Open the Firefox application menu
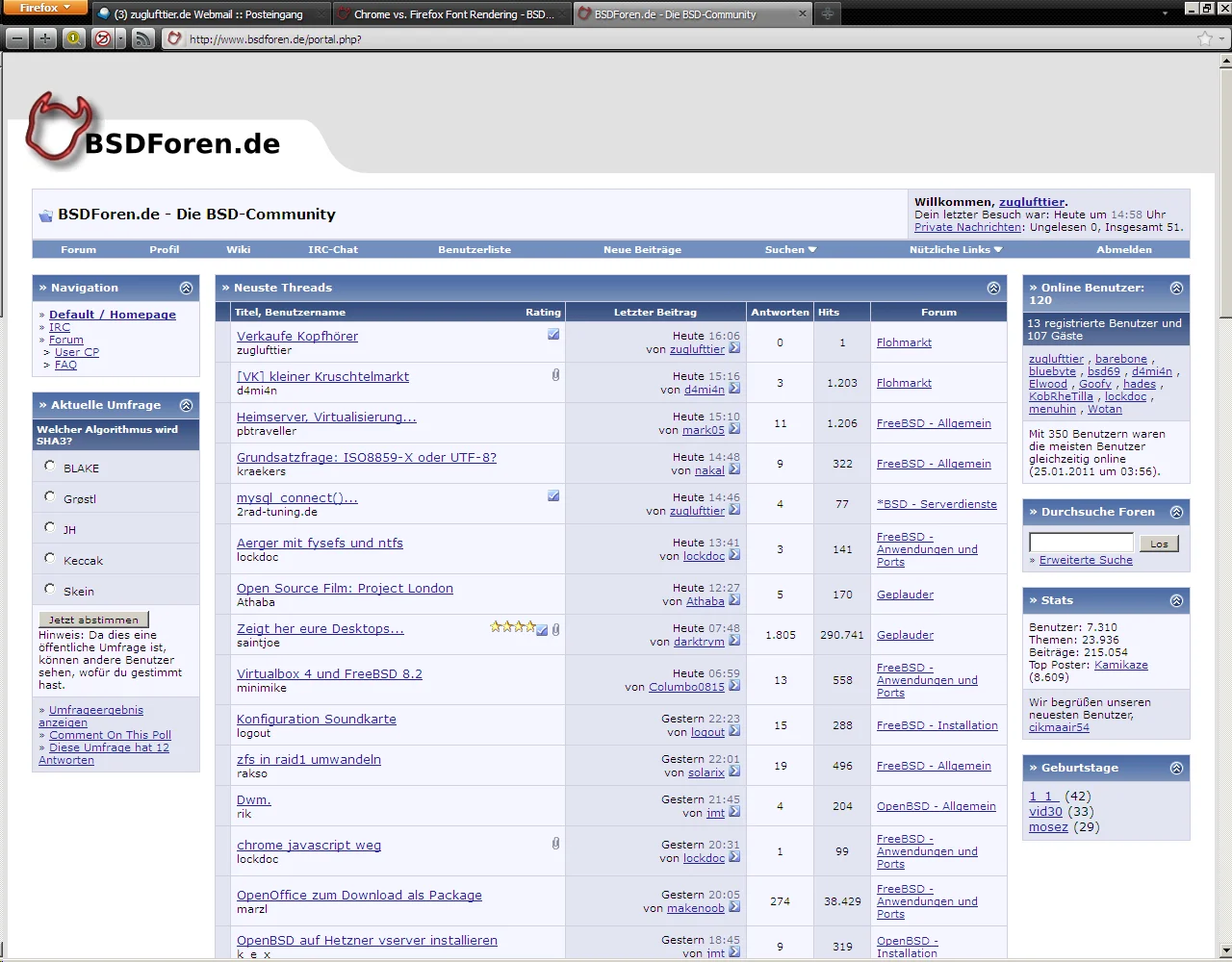Screen dimensions: 1232x962 pos(45,8)
